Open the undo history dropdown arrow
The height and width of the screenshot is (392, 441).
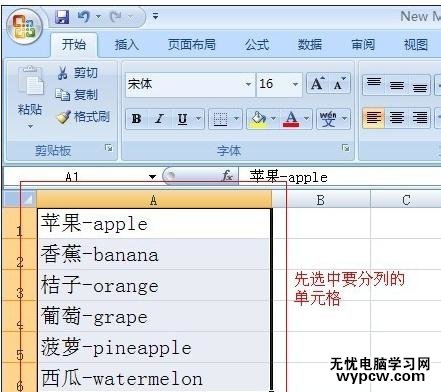pos(98,16)
